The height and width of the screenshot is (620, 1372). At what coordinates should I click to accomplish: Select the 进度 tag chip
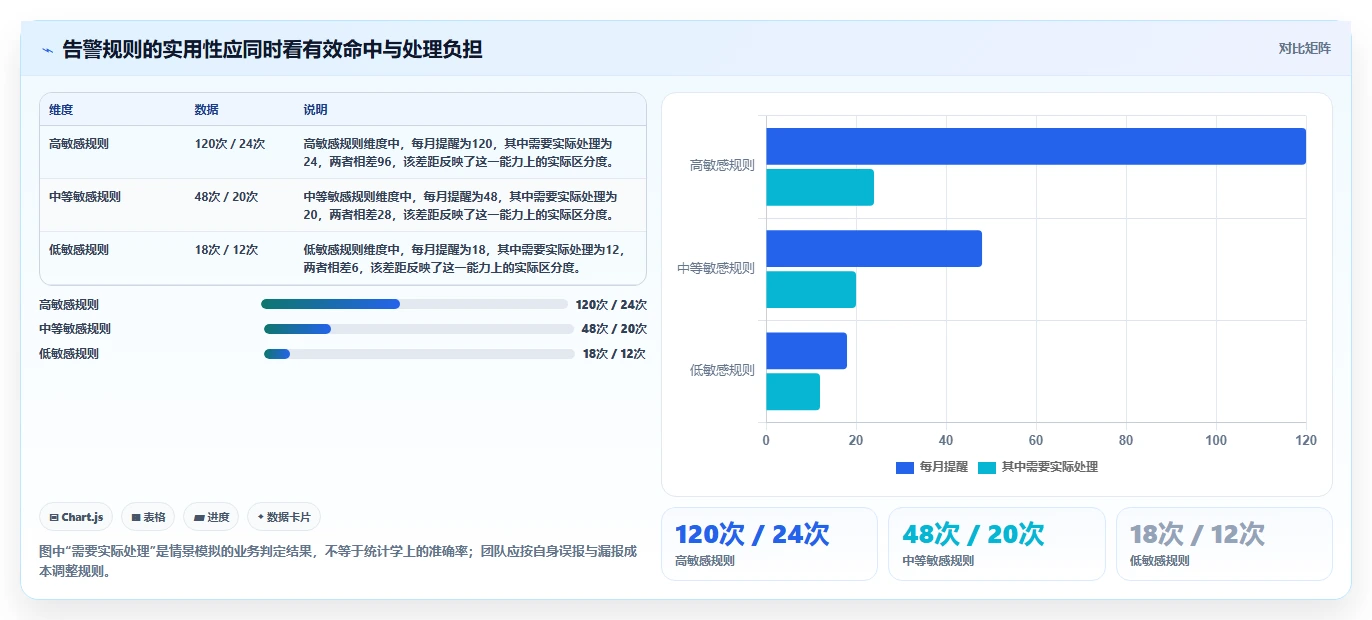(211, 517)
